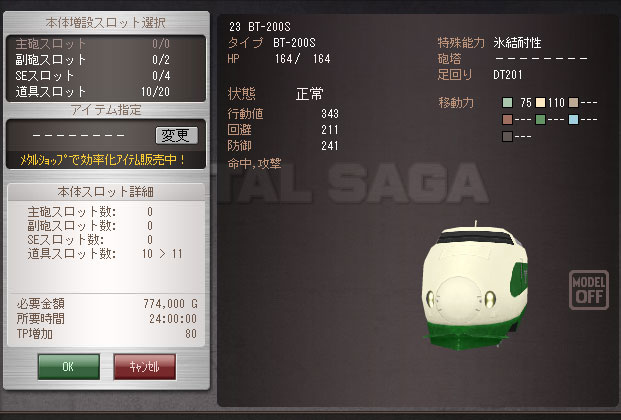The image size is (621, 420).
Task: Click the dark green terrain swatch
Action: coord(540,119)
